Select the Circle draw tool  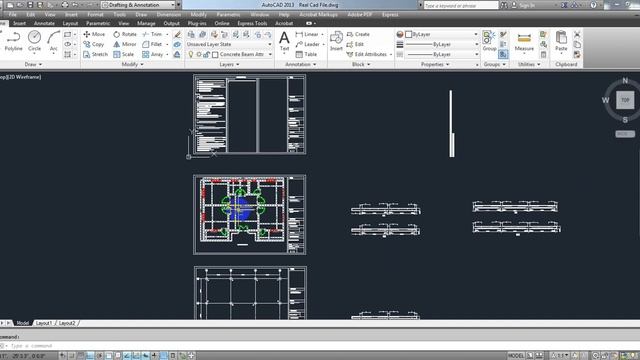pyautogui.click(x=34, y=41)
